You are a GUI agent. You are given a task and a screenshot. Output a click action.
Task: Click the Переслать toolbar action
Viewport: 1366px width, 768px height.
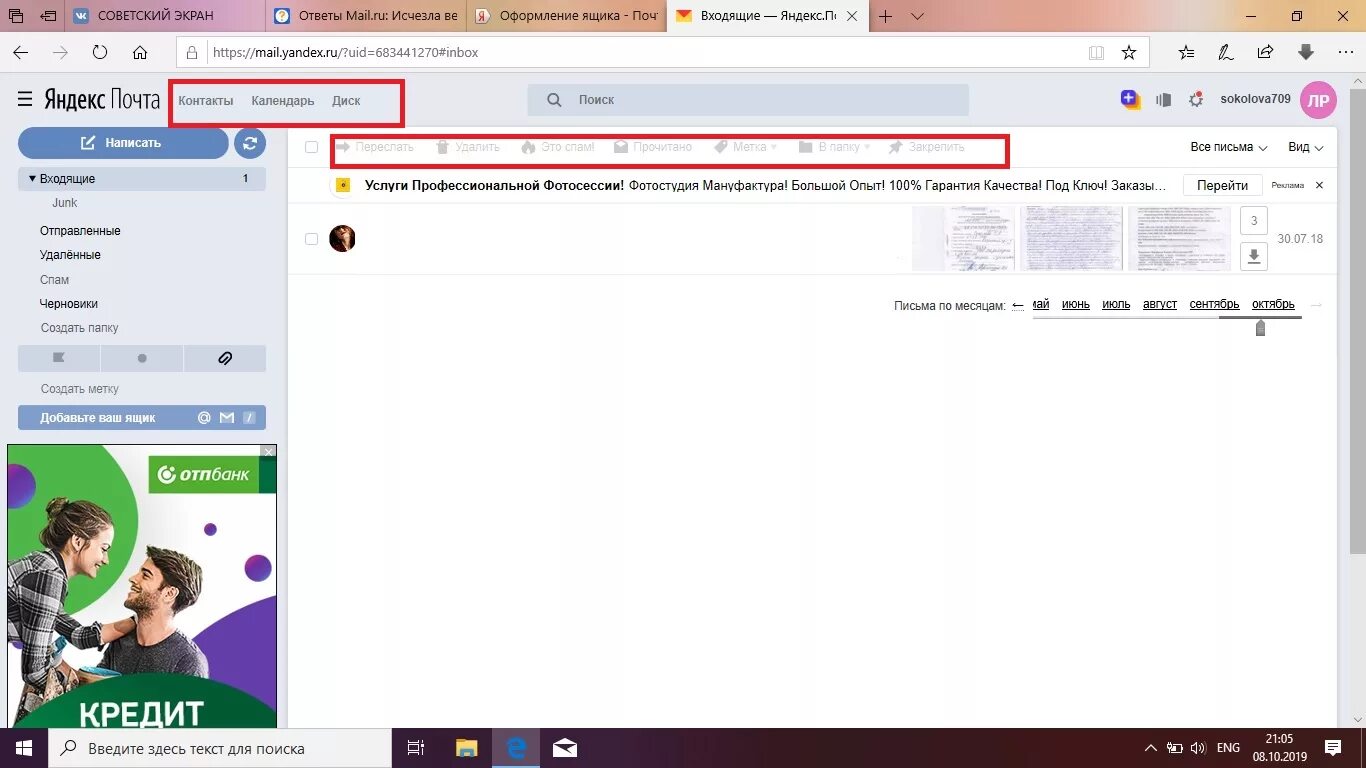[x=374, y=147]
